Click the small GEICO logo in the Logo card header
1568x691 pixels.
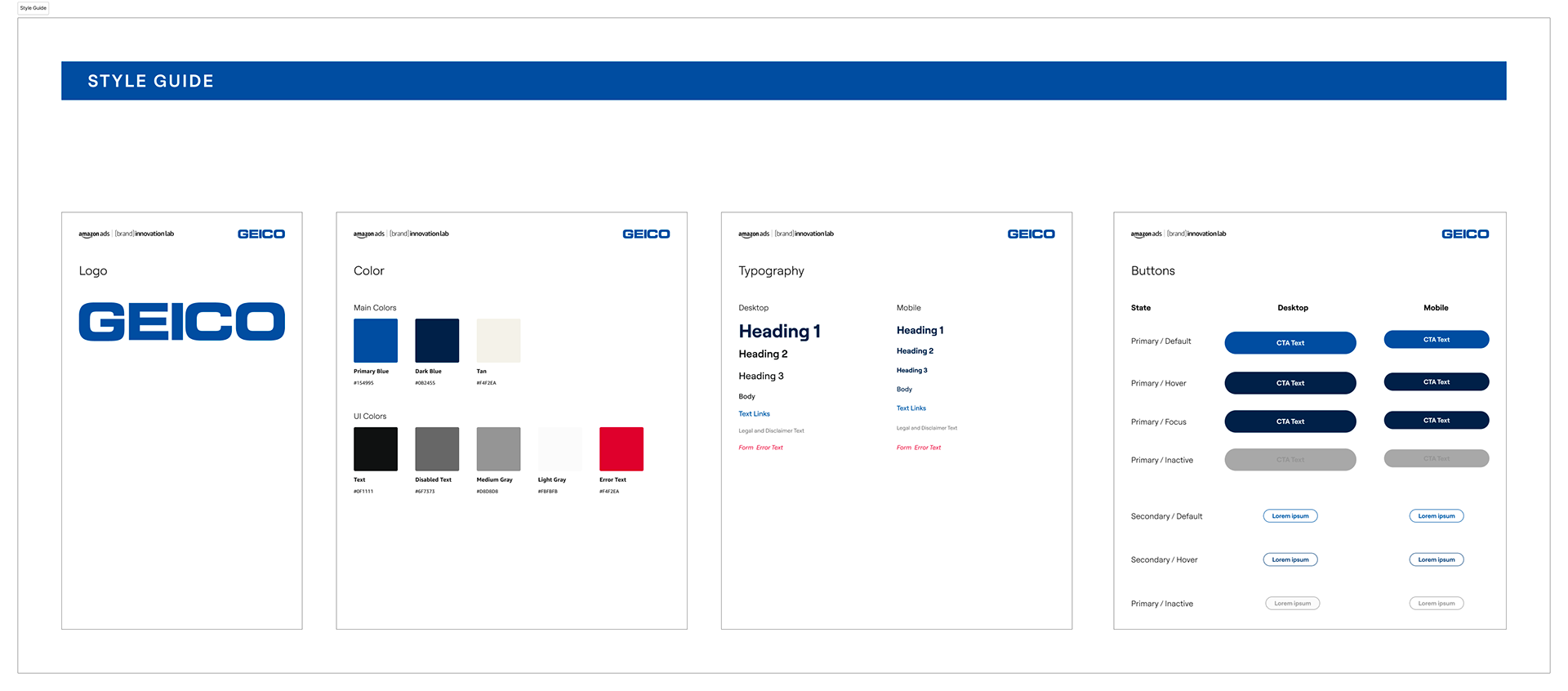coord(261,234)
